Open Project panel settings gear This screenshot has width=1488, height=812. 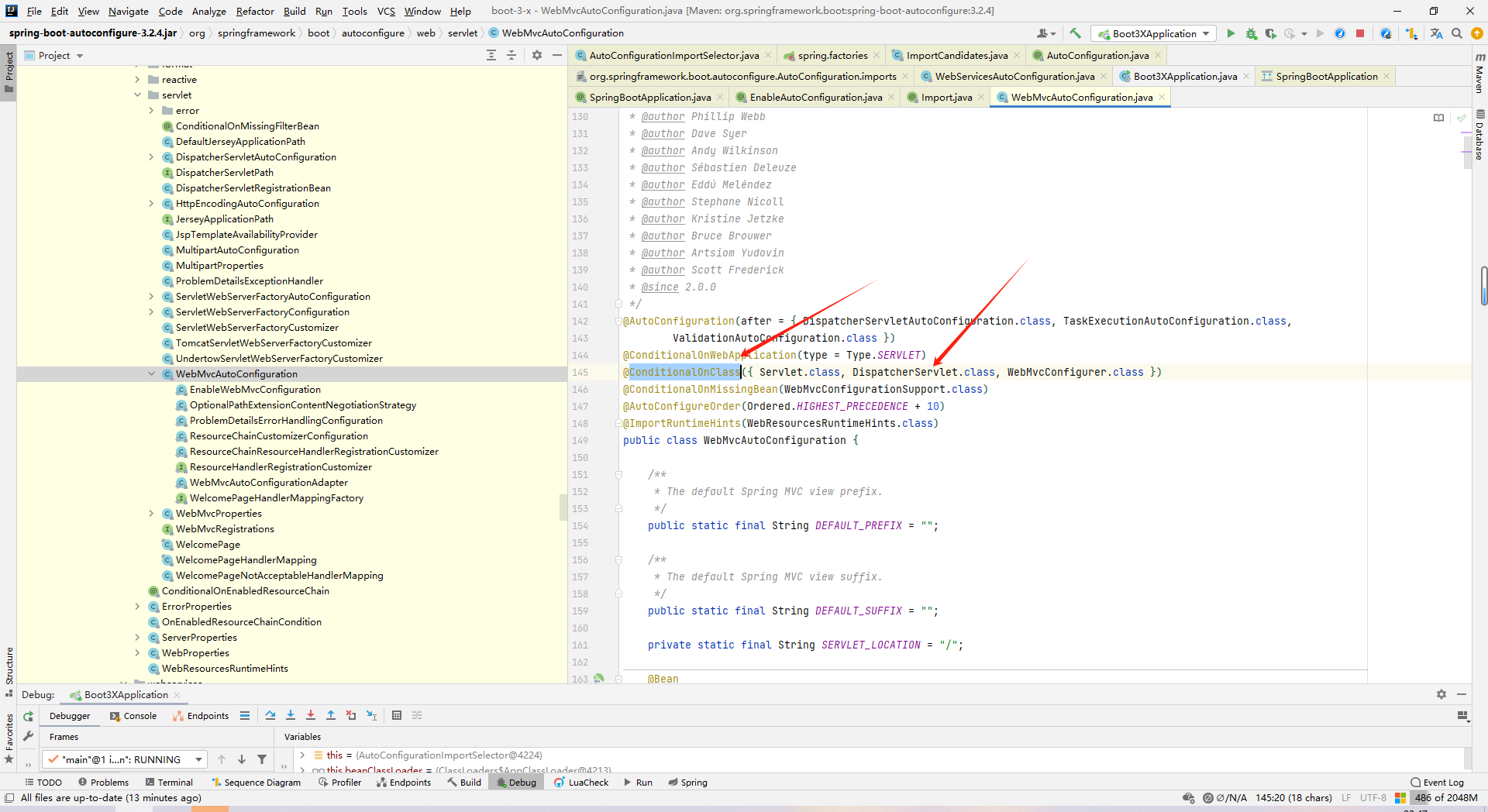[537, 55]
